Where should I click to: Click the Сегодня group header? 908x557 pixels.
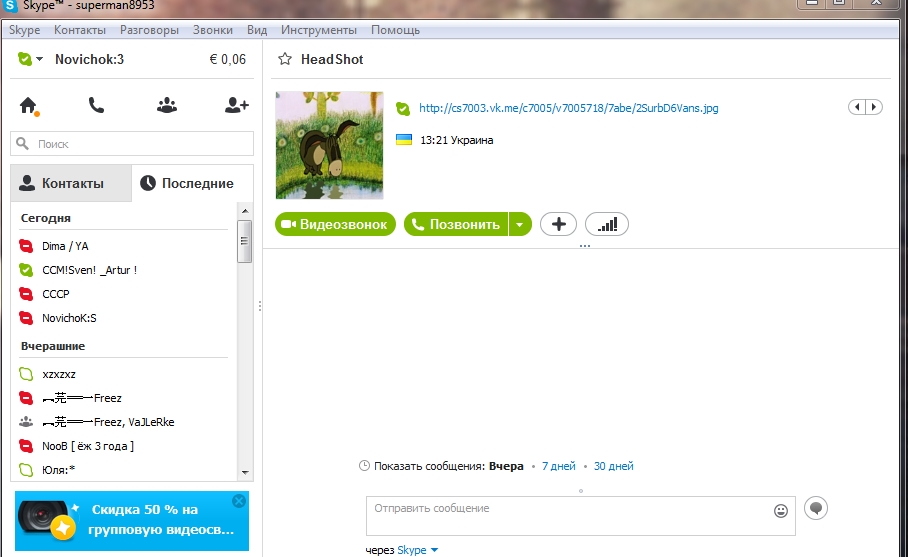pyautogui.click(x=46, y=218)
